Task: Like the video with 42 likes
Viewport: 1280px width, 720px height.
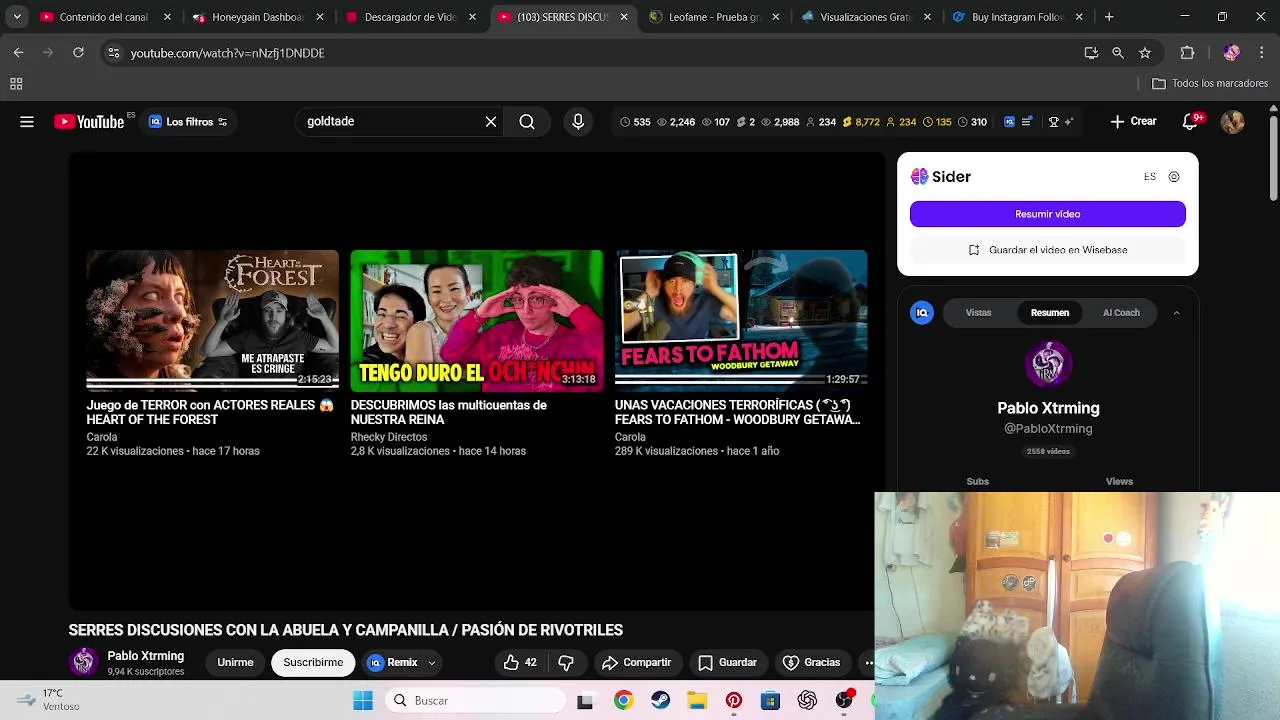Action: pyautogui.click(x=521, y=663)
